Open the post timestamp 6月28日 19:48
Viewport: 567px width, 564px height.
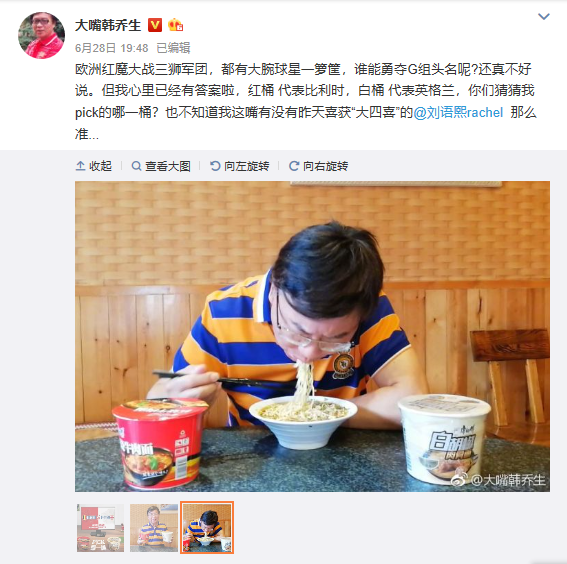tap(111, 48)
